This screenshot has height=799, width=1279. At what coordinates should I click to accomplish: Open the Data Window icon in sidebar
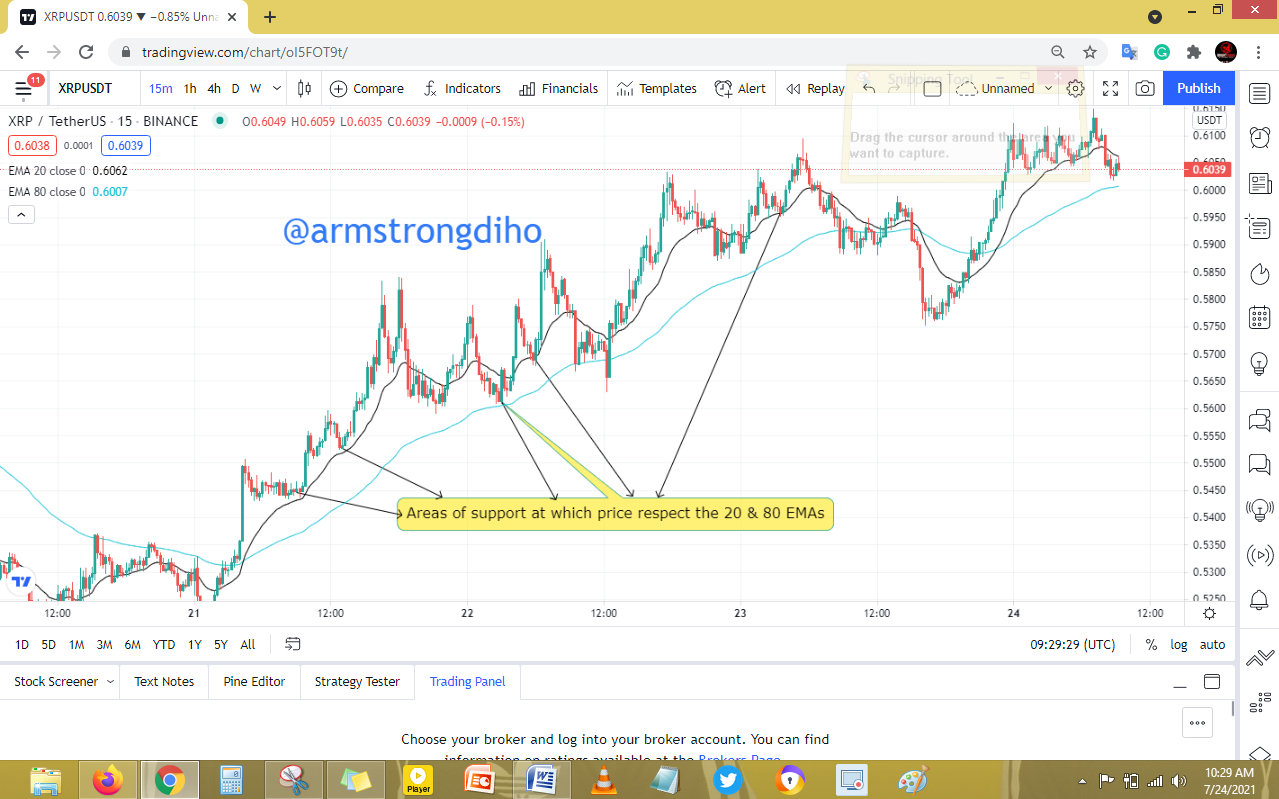[x=1260, y=228]
